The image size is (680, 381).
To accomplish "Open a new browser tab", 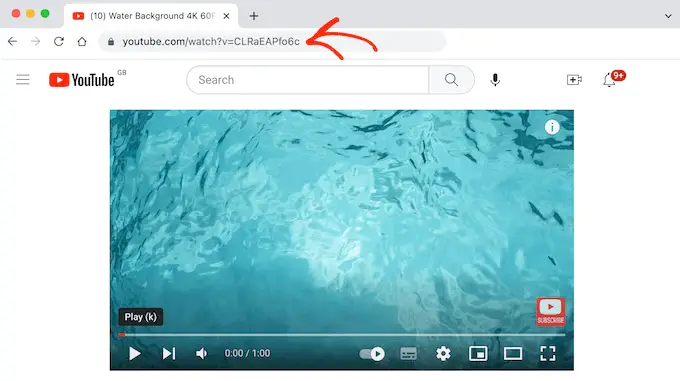I will click(254, 16).
